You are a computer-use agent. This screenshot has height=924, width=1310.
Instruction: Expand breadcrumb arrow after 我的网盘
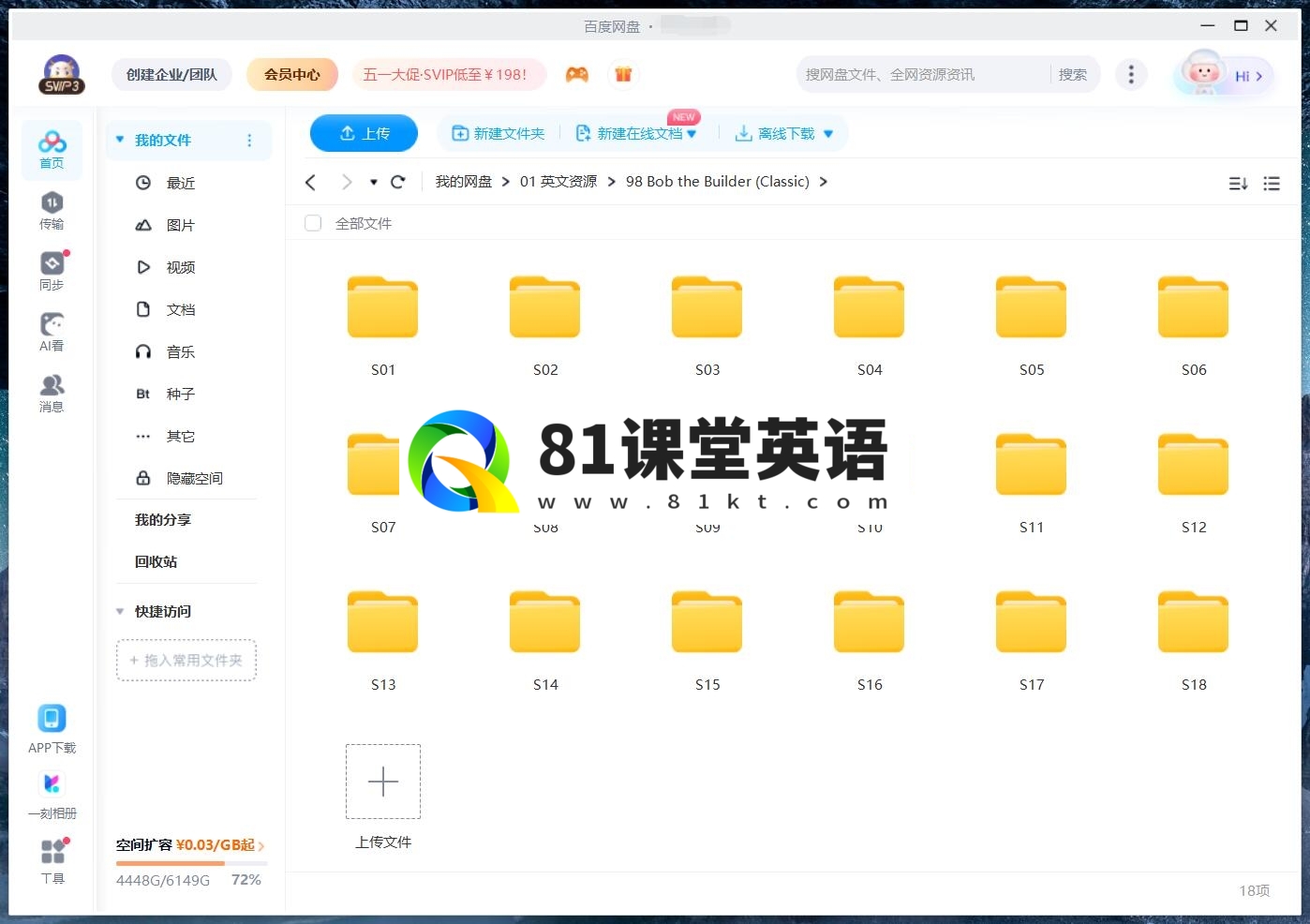[505, 182]
